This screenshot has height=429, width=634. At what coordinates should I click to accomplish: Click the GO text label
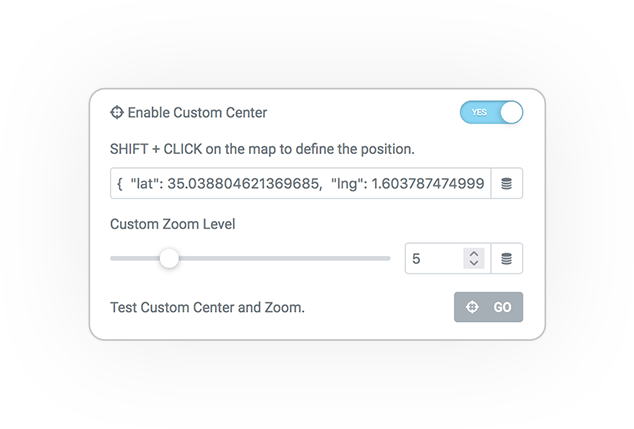502,307
